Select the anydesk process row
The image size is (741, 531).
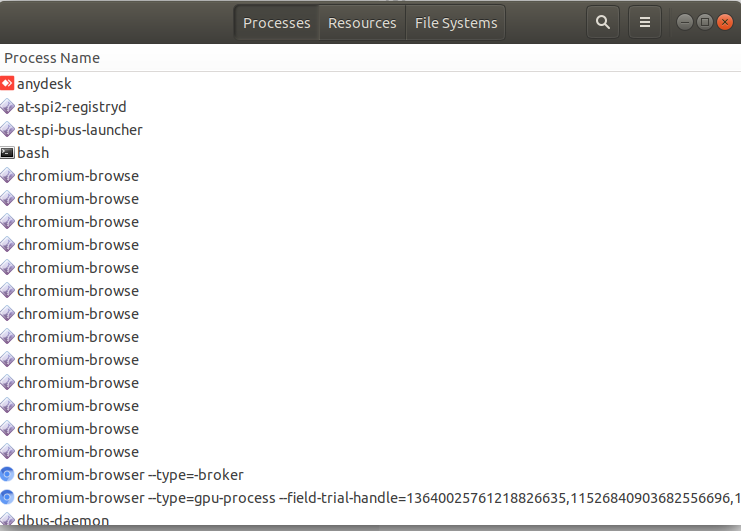(370, 84)
